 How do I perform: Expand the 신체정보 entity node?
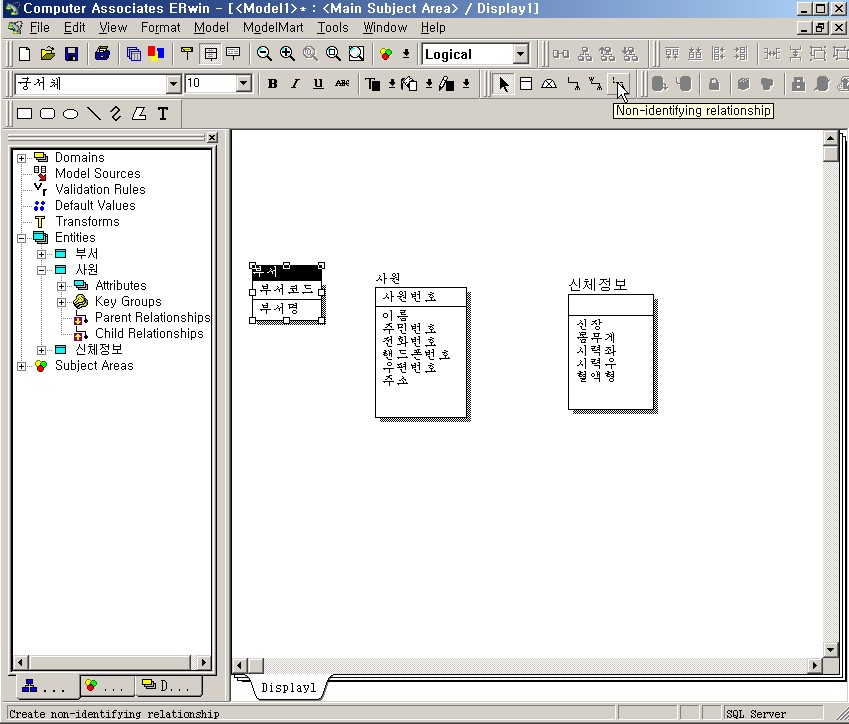point(41,350)
